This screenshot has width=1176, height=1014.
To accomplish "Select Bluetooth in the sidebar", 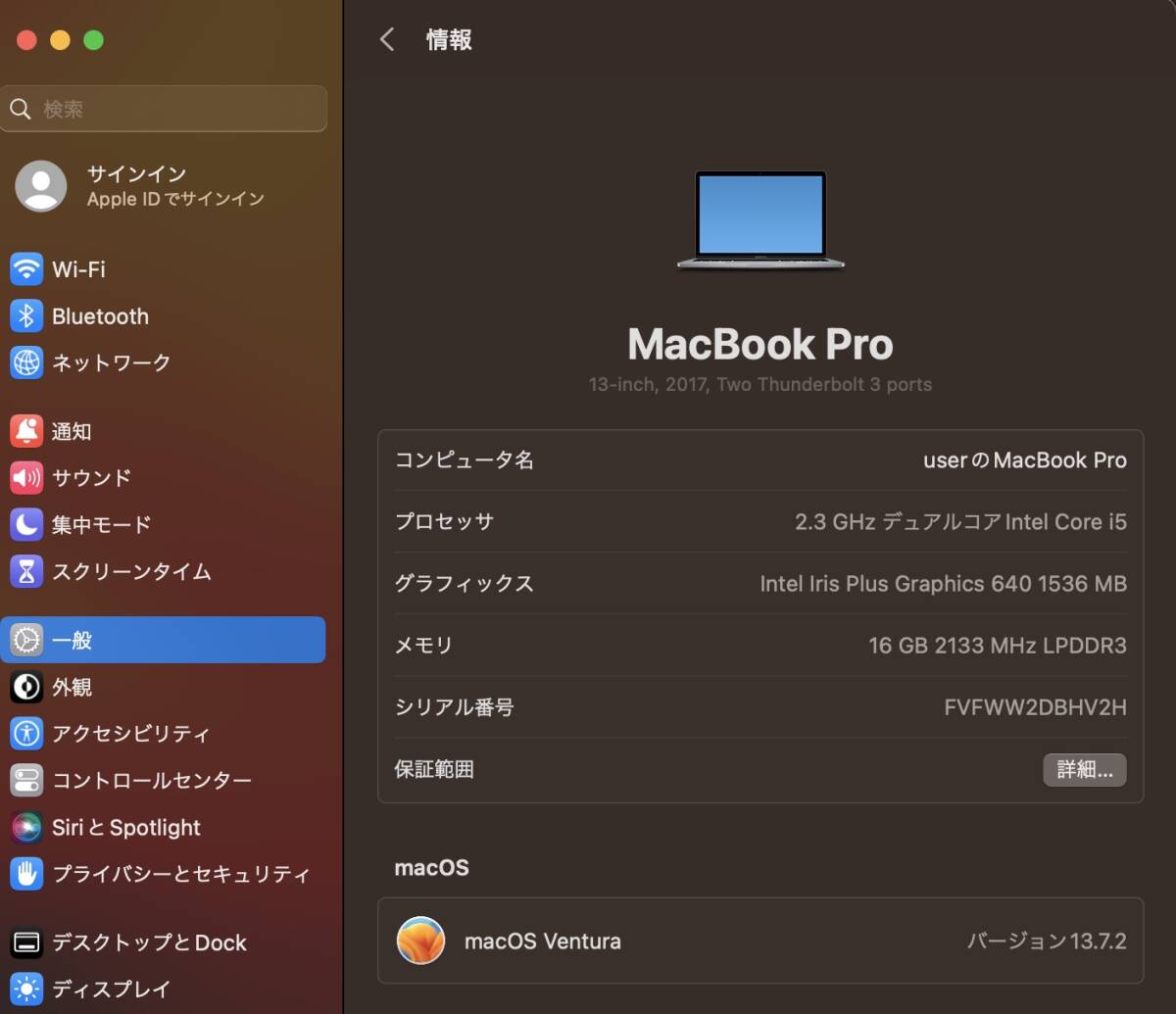I will tap(163, 315).
